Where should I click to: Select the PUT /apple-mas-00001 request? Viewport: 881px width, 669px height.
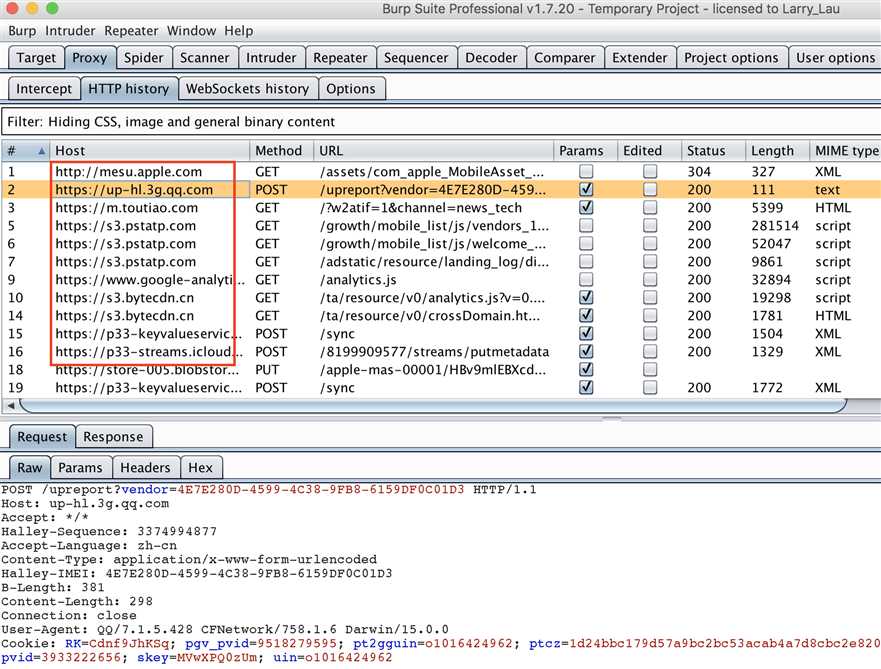(441, 369)
